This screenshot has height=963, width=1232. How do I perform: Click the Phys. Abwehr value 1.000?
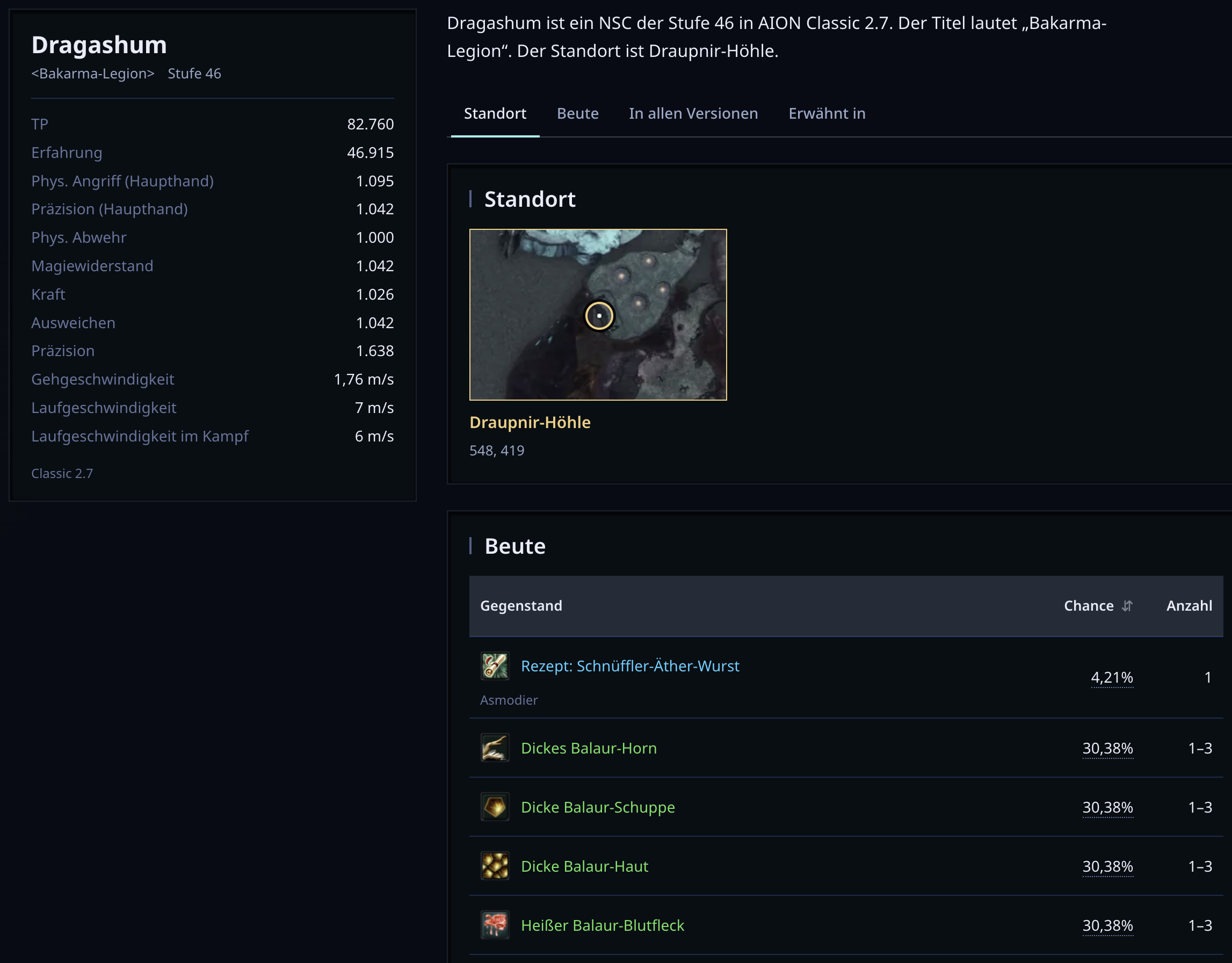[374, 237]
